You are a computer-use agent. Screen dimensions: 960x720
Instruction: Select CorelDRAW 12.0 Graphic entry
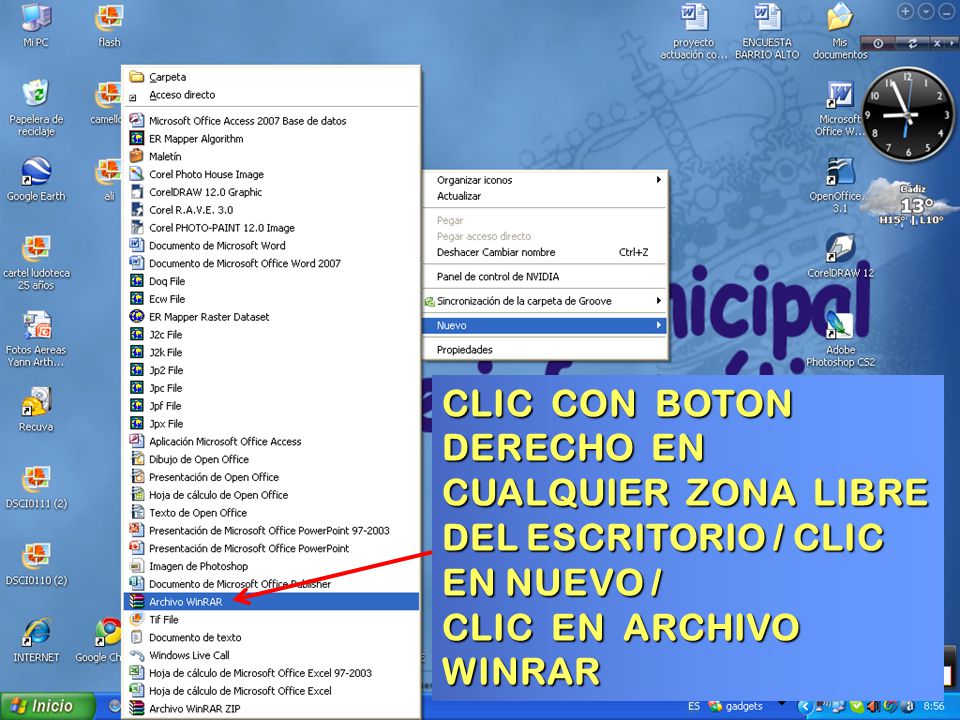coord(271,192)
